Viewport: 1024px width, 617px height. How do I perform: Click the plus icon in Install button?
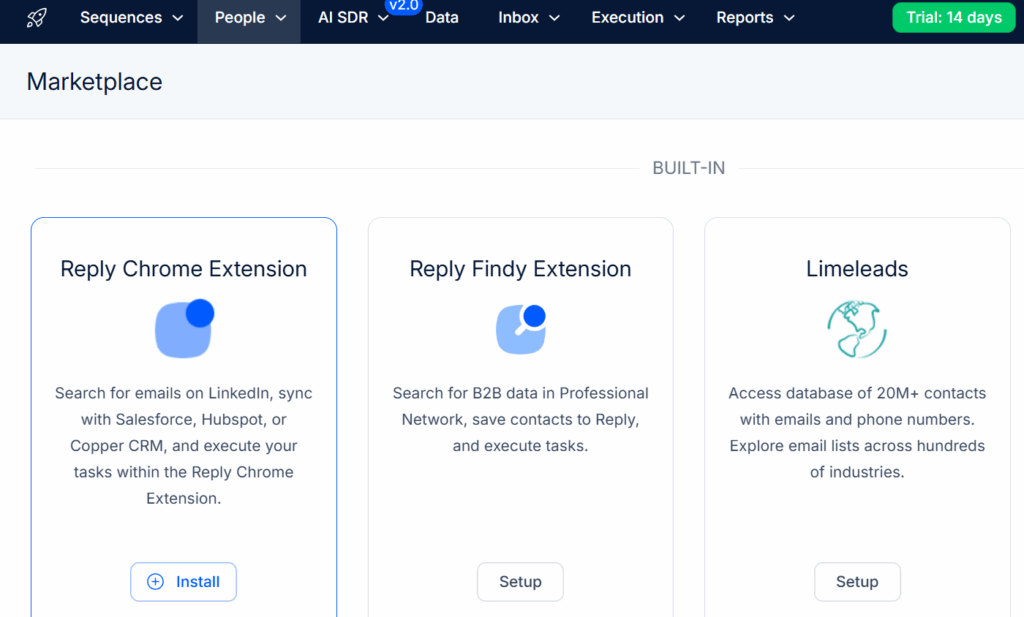(x=155, y=582)
